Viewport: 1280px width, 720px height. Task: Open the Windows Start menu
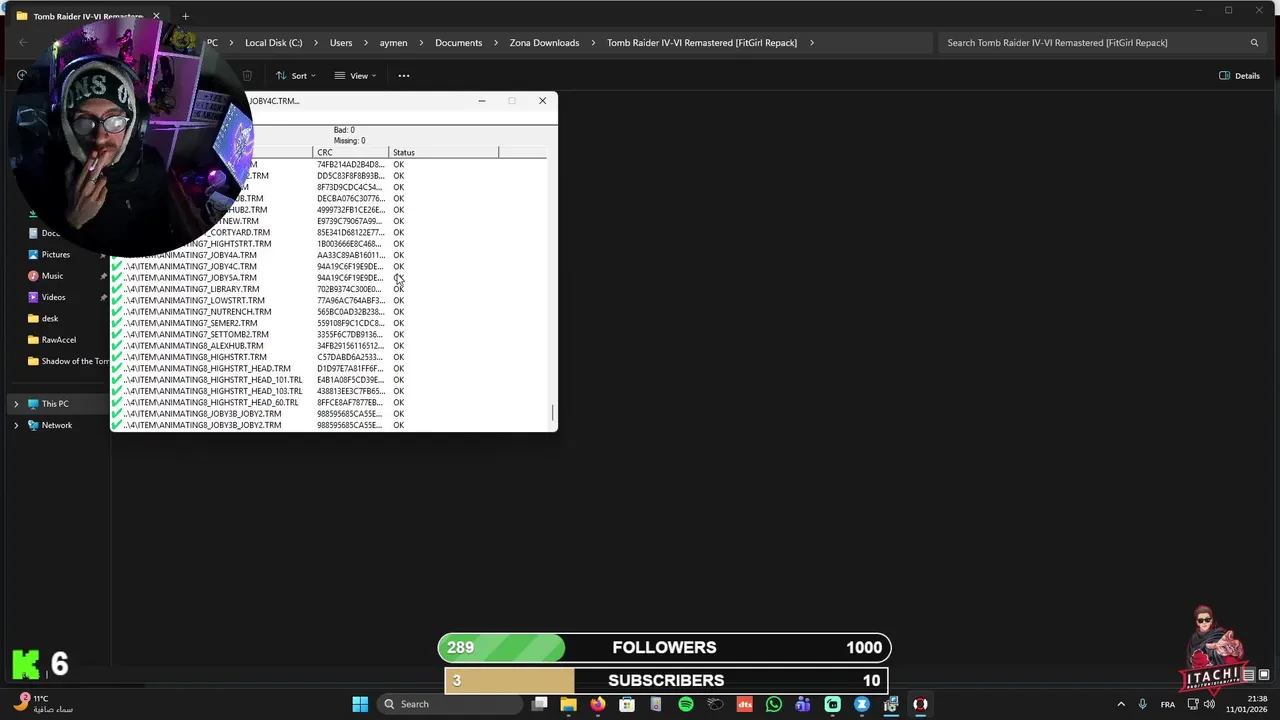pyautogui.click(x=360, y=704)
